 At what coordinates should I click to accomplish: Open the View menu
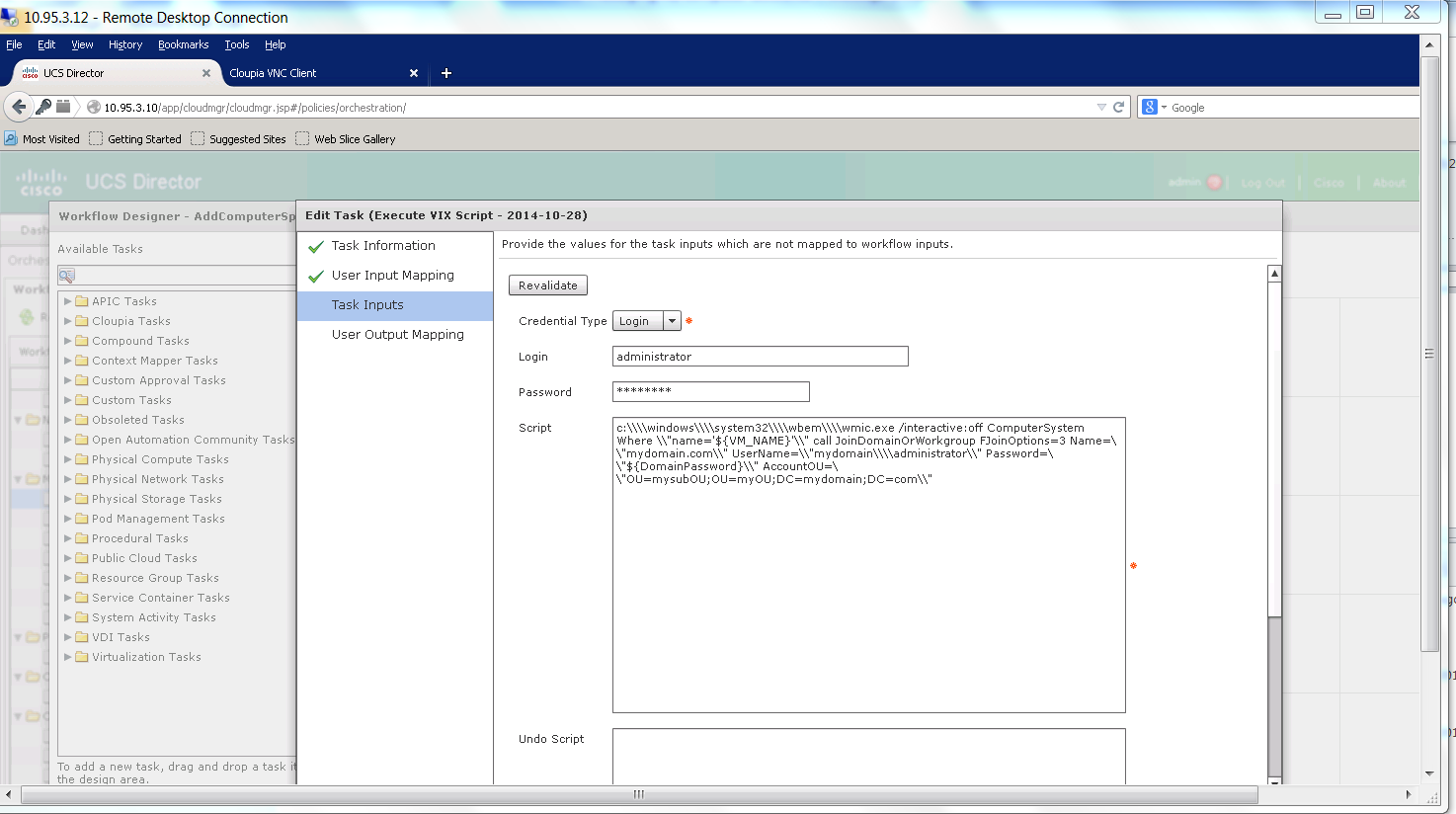tap(82, 44)
